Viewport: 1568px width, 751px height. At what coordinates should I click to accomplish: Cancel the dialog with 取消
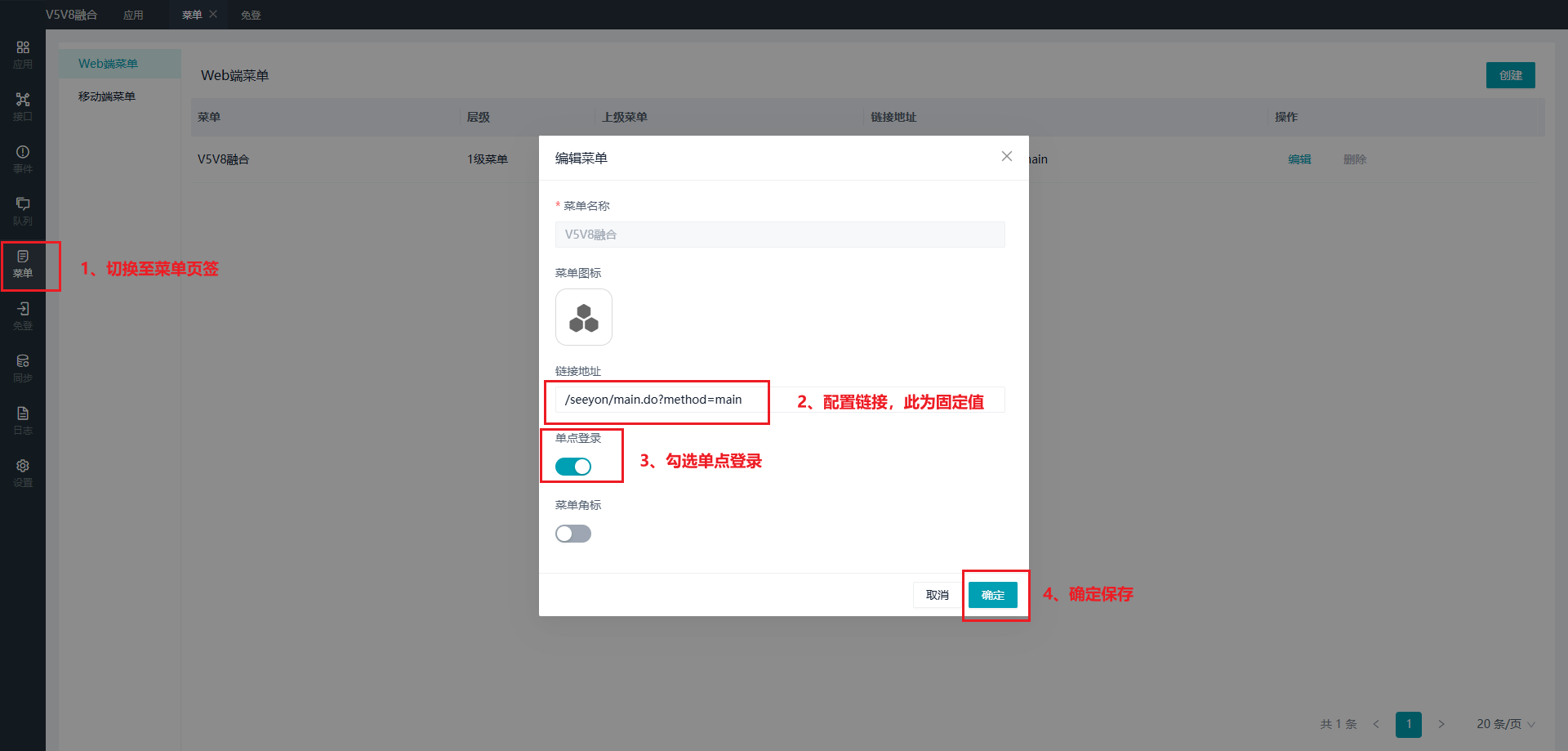[x=938, y=595]
